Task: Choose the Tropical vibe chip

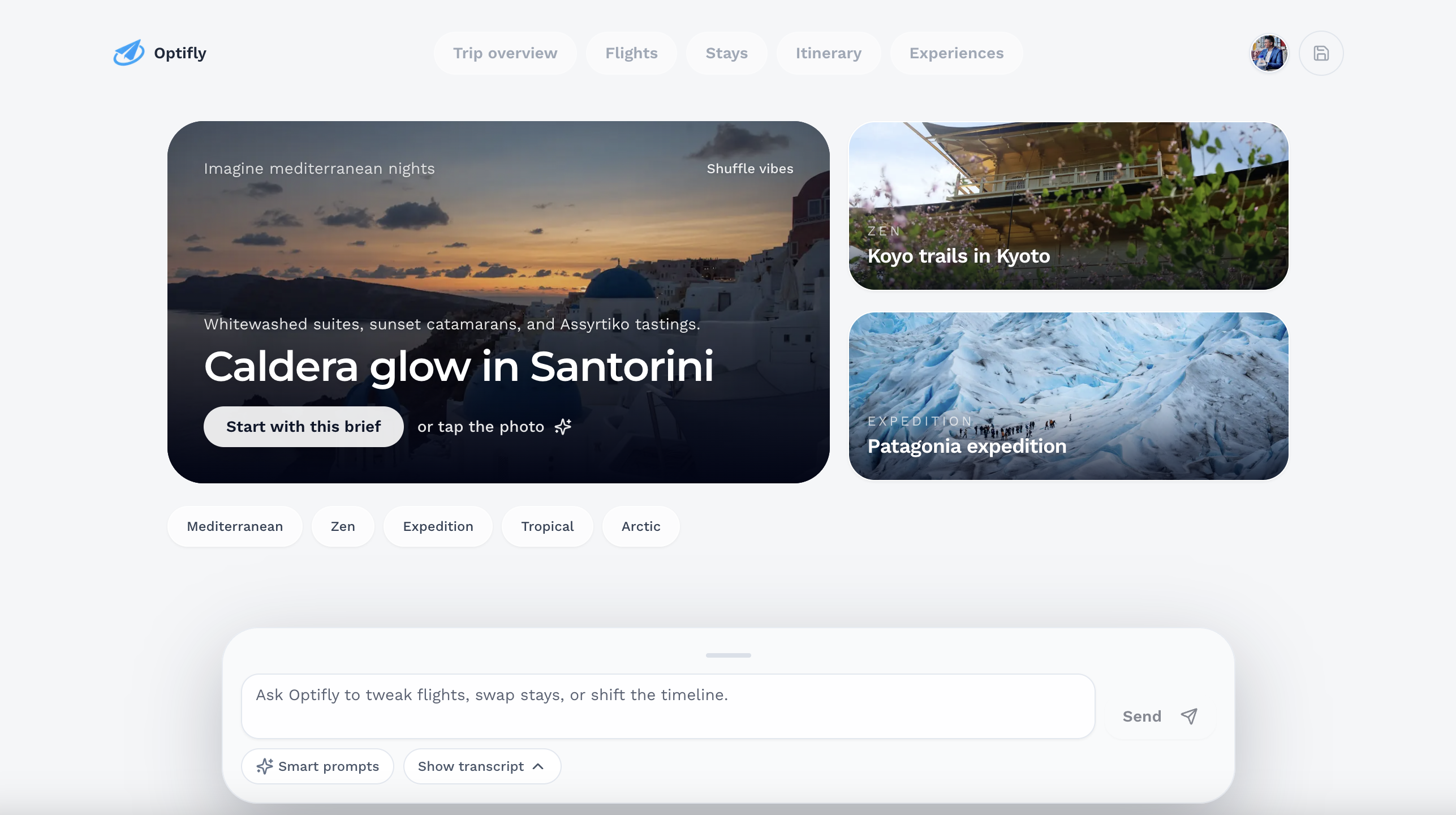Action: tap(547, 526)
